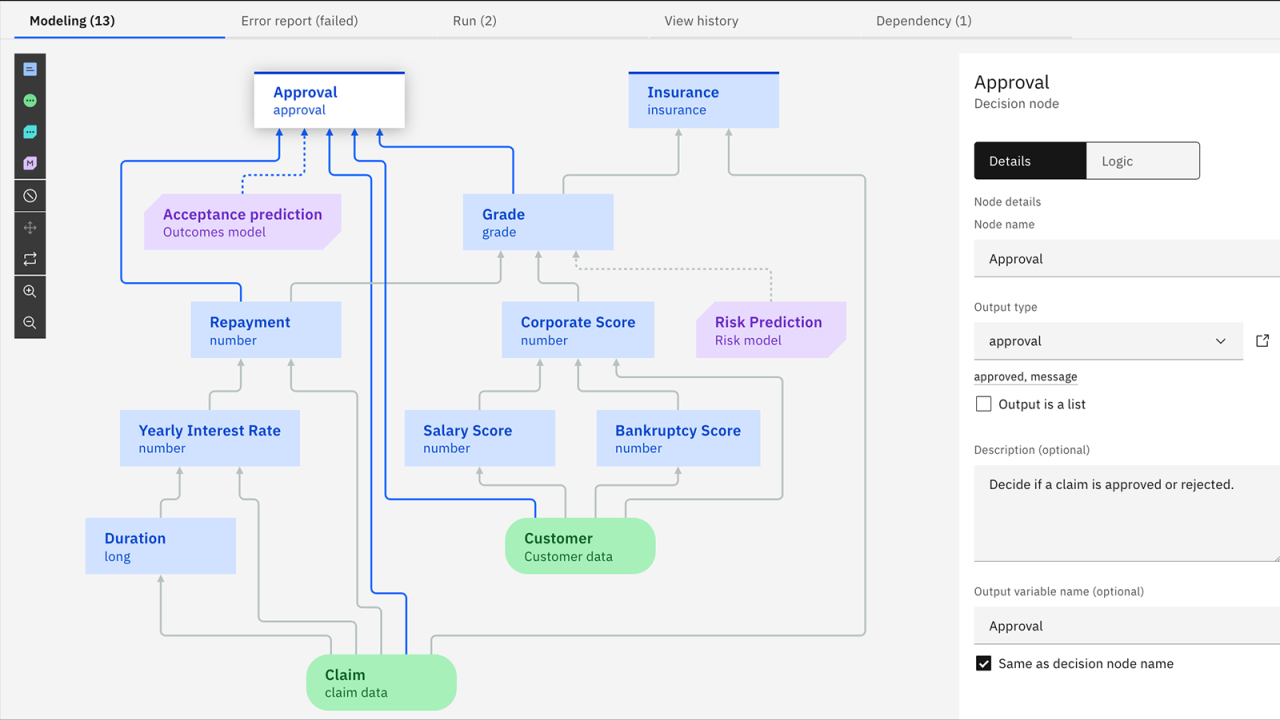Enable the Output is a list checkbox

pos(983,403)
